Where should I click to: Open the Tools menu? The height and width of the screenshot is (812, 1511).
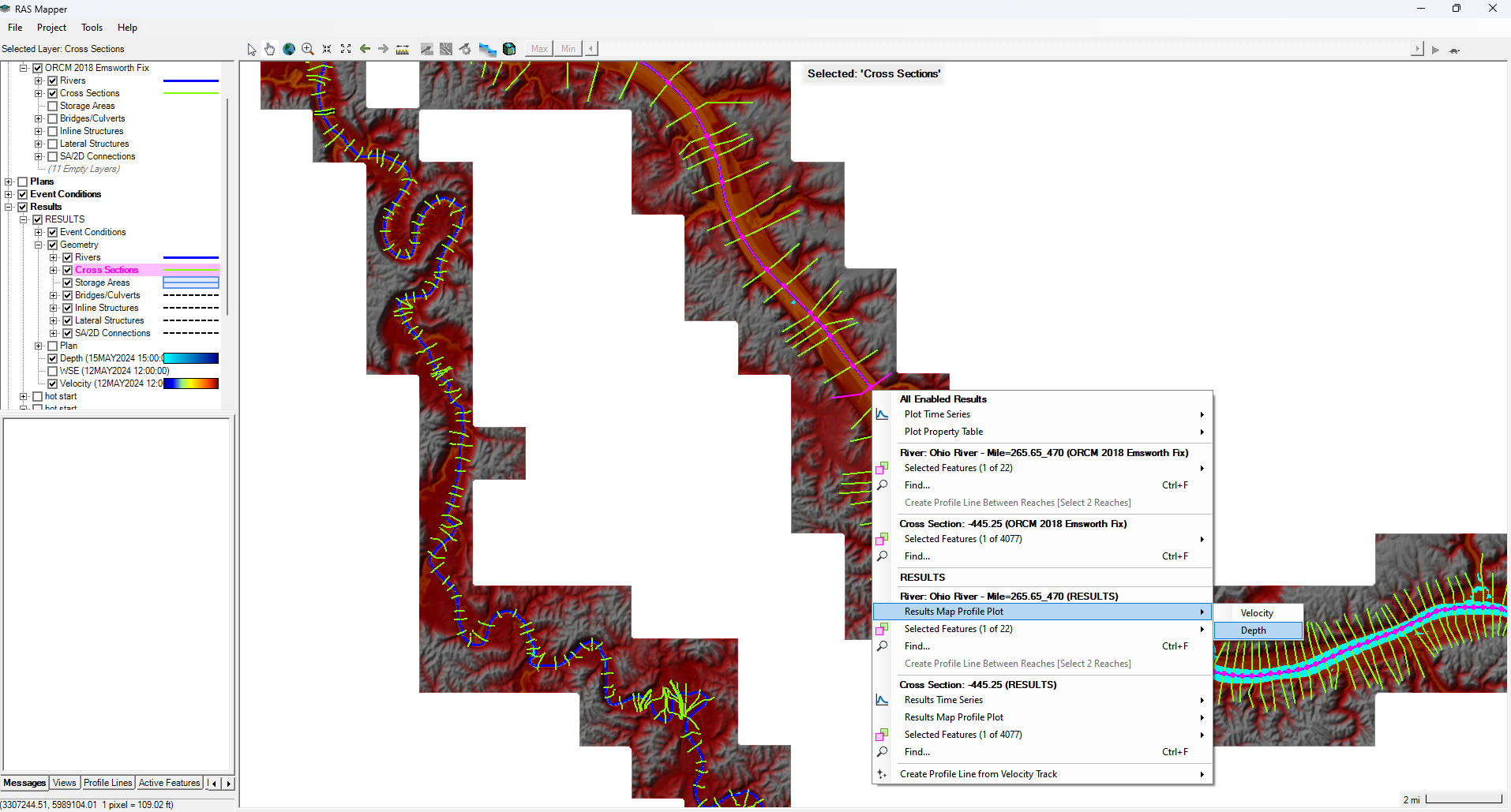[92, 28]
